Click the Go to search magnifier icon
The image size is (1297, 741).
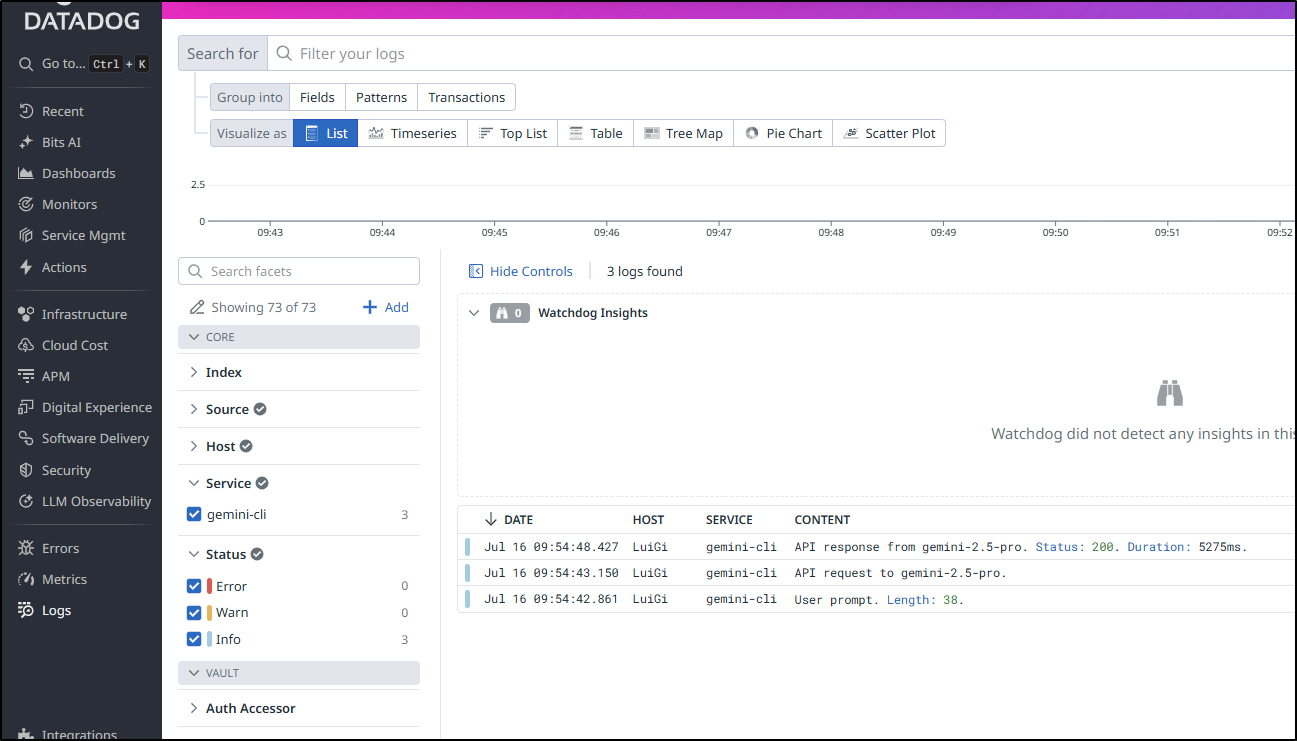tap(26, 64)
